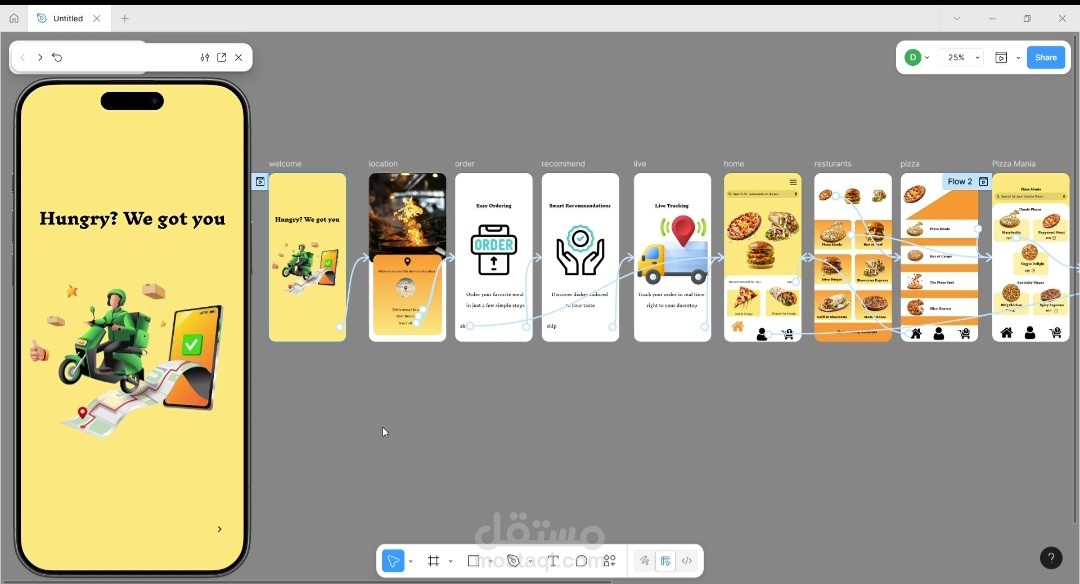Open title bar tab list chevron
This screenshot has width=1080, height=584.
pyautogui.click(x=957, y=19)
